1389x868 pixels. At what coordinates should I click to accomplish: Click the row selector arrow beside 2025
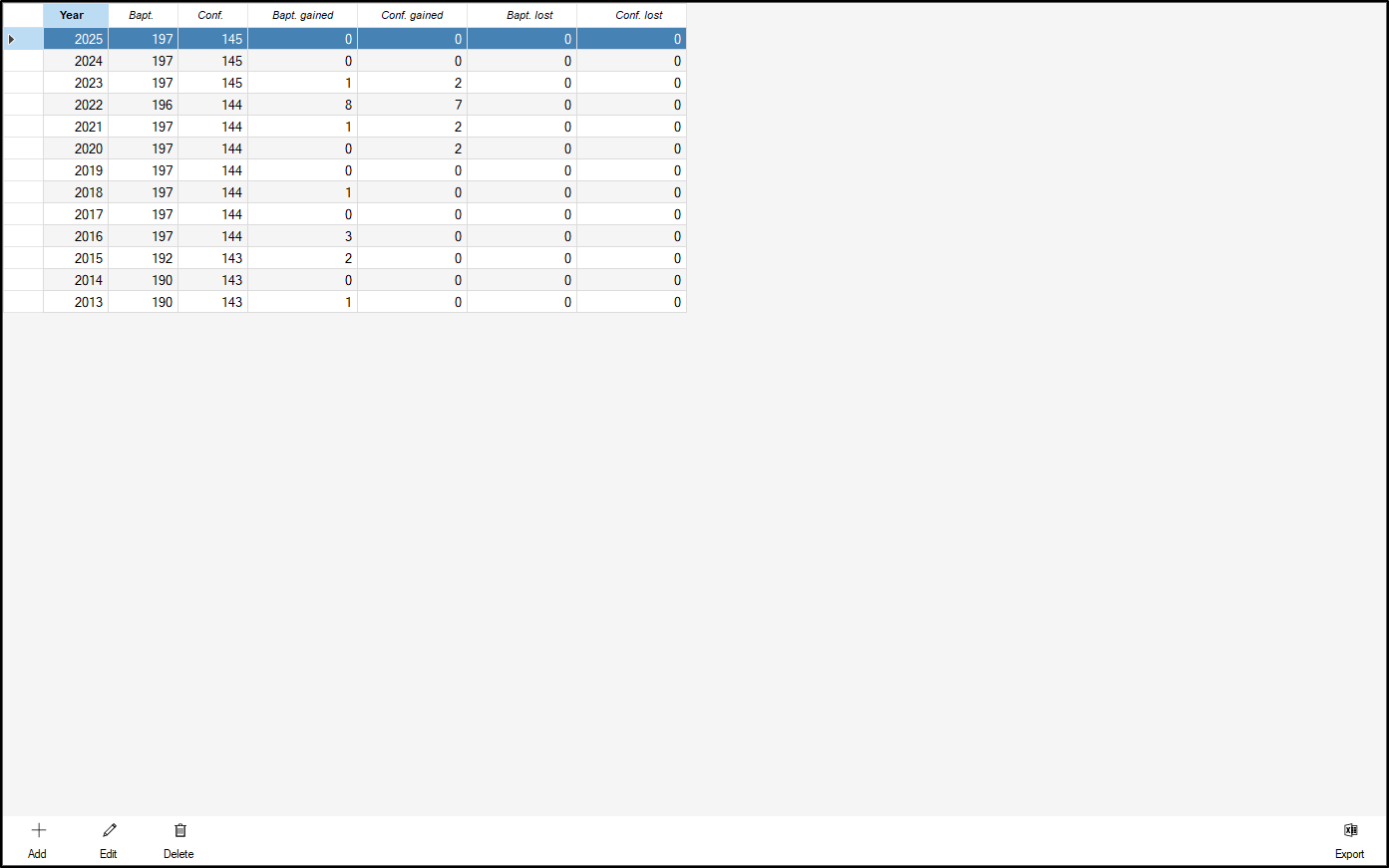(x=12, y=38)
